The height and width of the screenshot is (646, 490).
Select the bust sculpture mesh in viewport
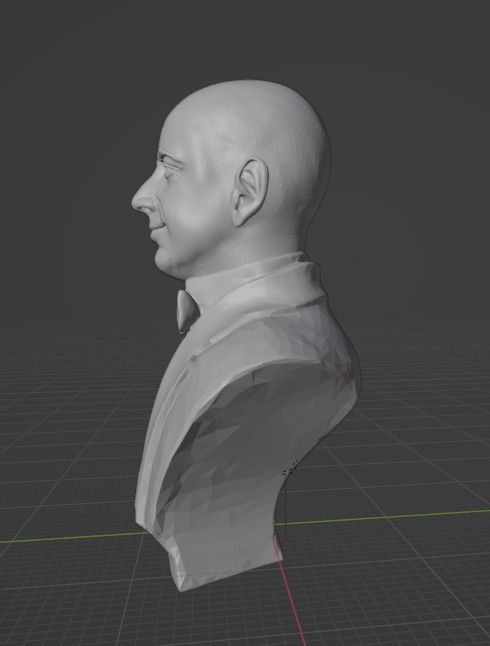pyautogui.click(x=247, y=336)
